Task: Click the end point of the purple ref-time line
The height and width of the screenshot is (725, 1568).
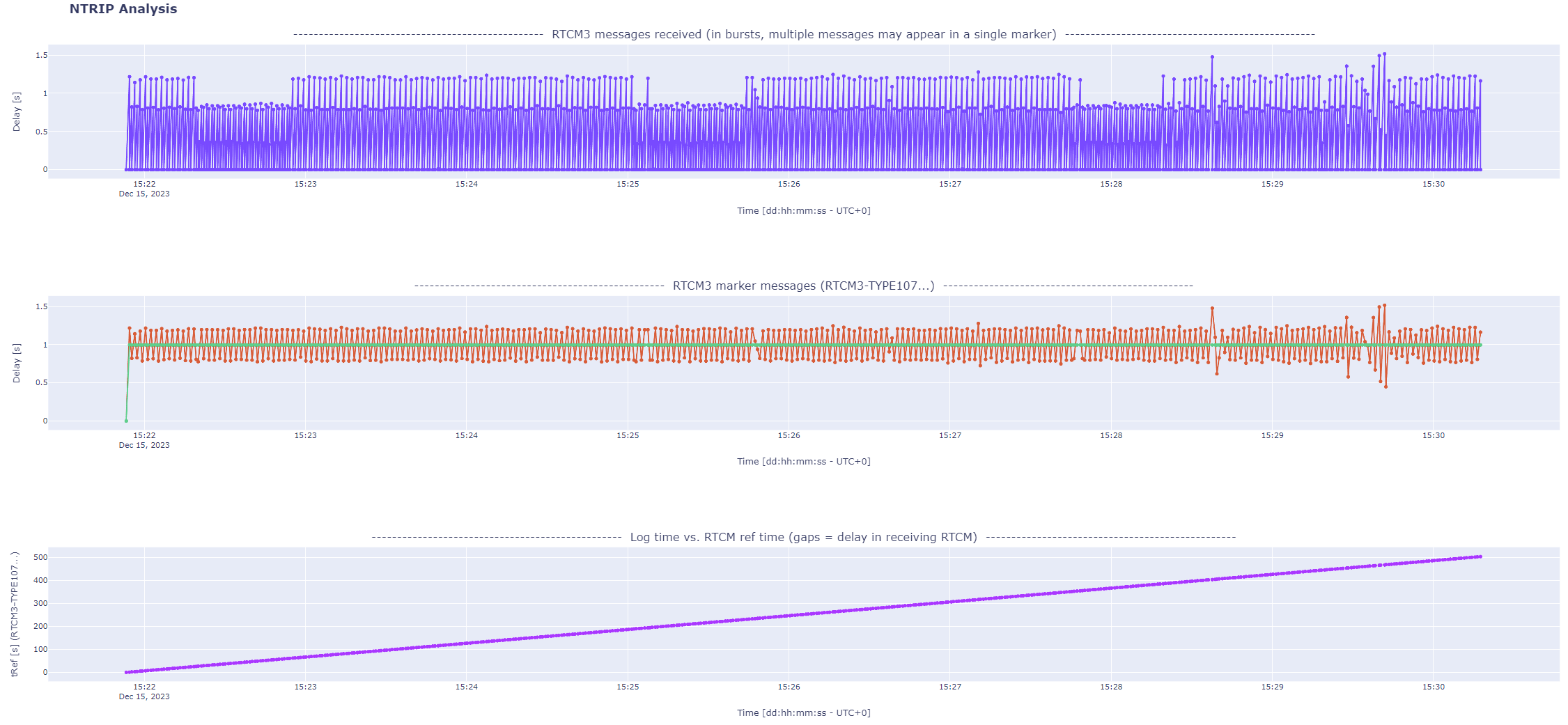Action: [x=1480, y=556]
